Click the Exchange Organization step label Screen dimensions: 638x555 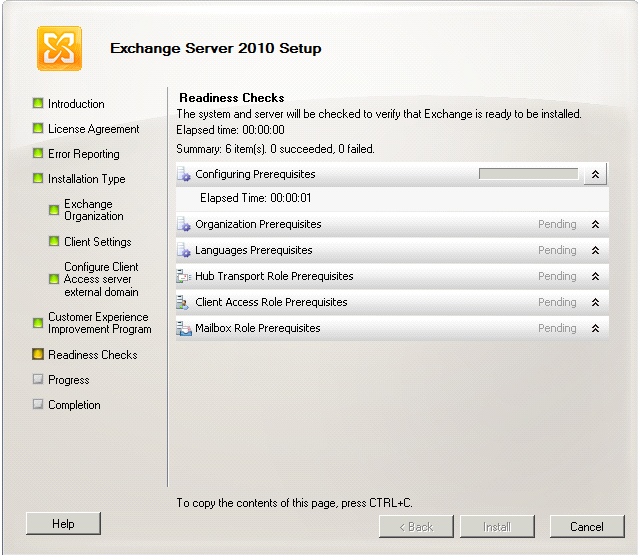point(94,210)
